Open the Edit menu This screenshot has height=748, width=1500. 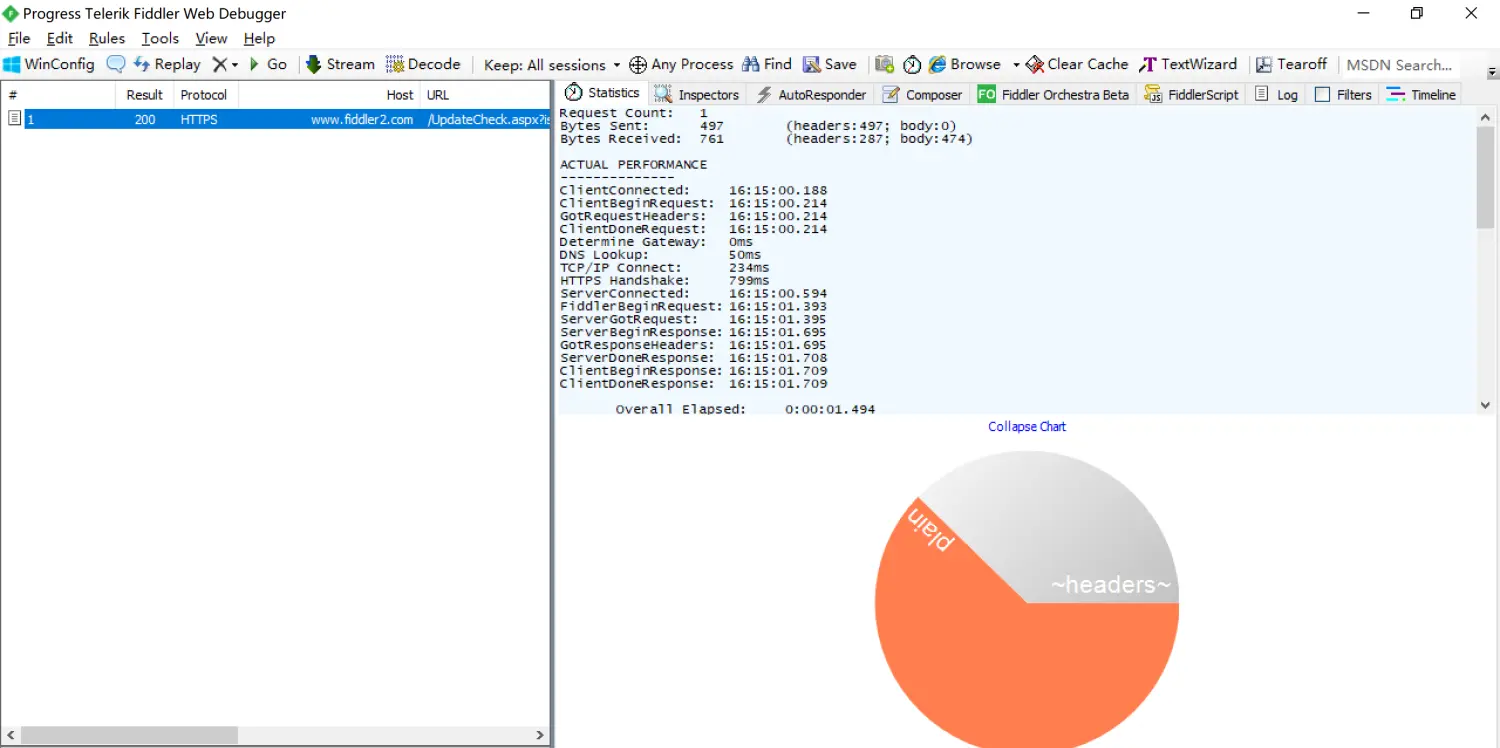click(60, 38)
